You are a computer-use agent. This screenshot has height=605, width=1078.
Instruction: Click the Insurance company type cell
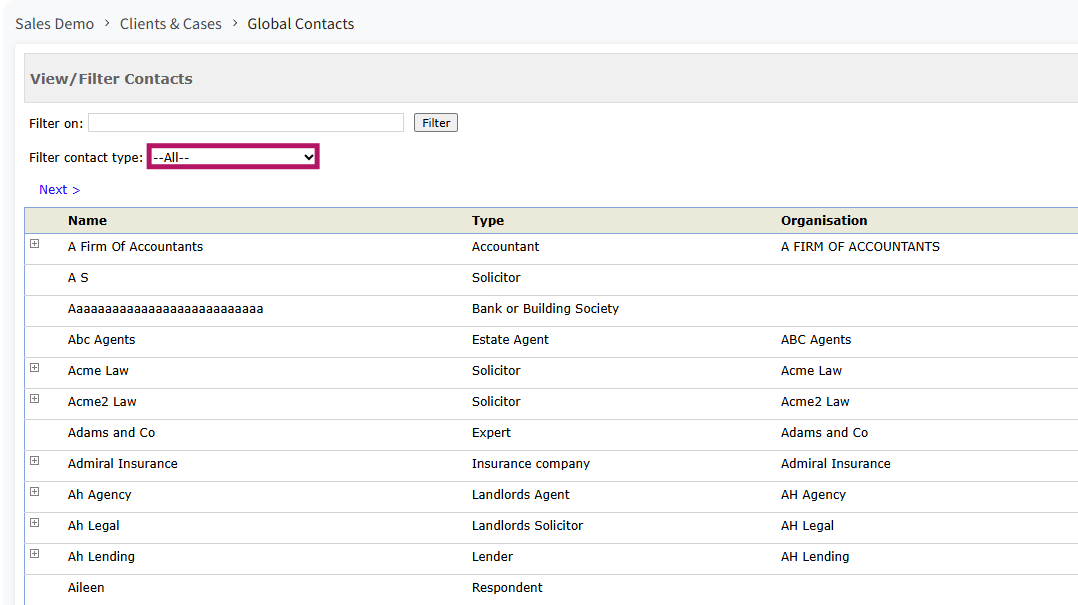tap(531, 463)
